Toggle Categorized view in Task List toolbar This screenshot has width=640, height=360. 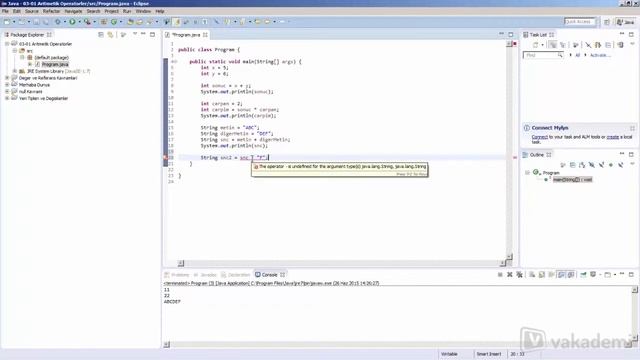552,45
